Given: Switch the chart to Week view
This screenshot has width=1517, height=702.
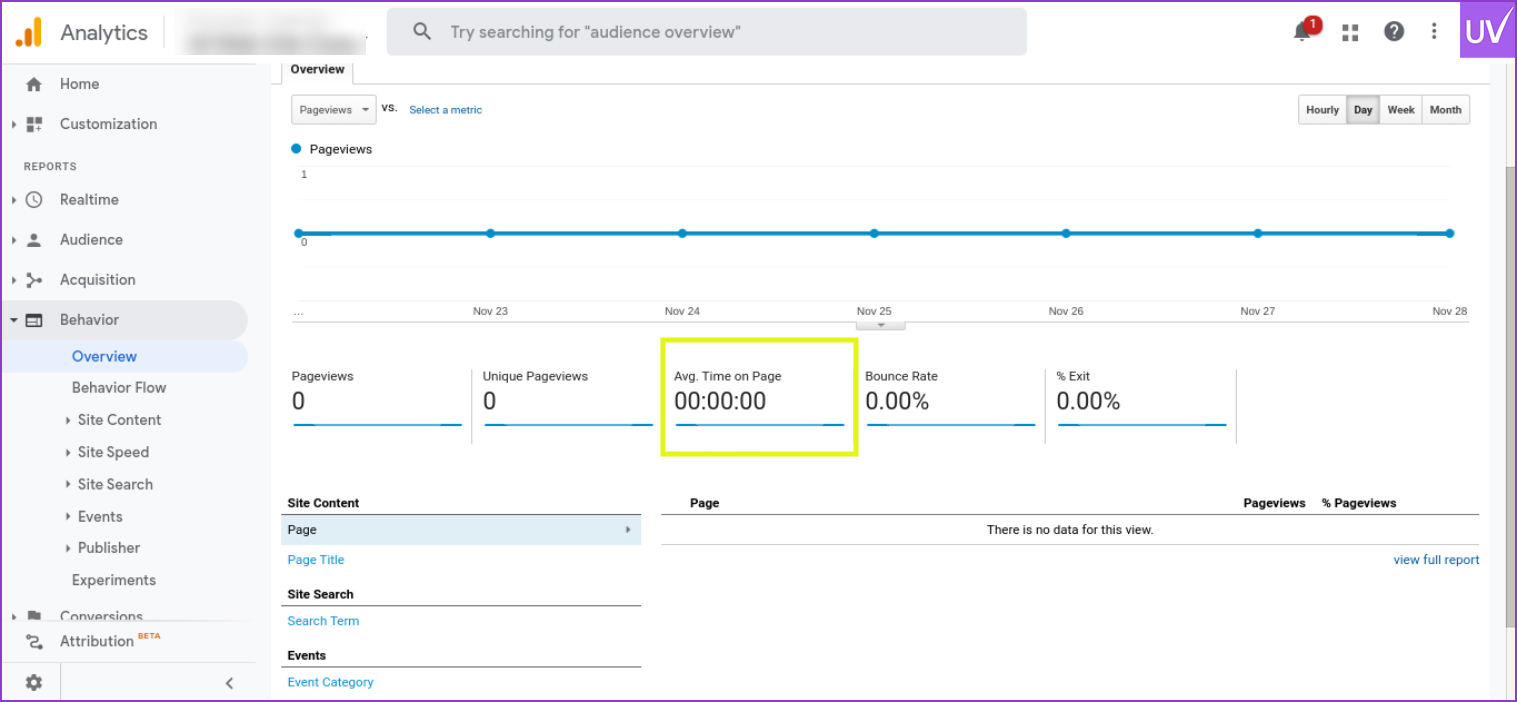Looking at the screenshot, I should (1400, 110).
